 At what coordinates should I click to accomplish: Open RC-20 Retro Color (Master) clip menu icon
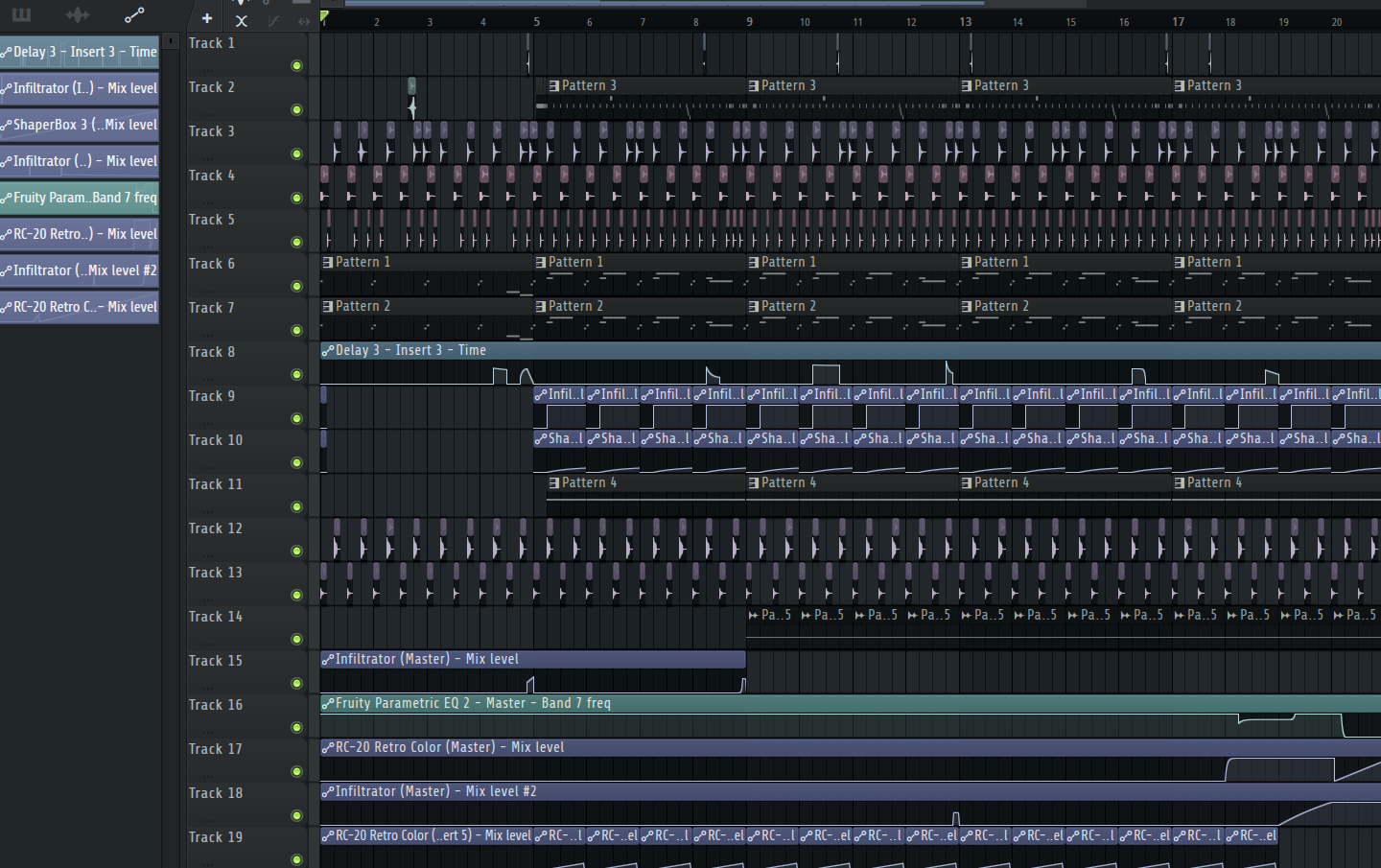click(328, 748)
